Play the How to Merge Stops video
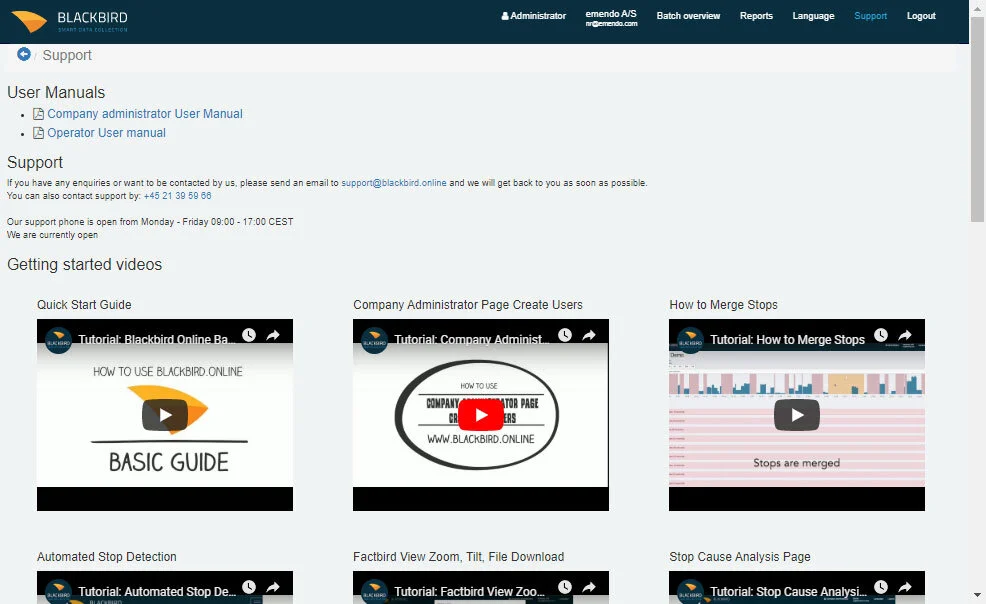 797,415
